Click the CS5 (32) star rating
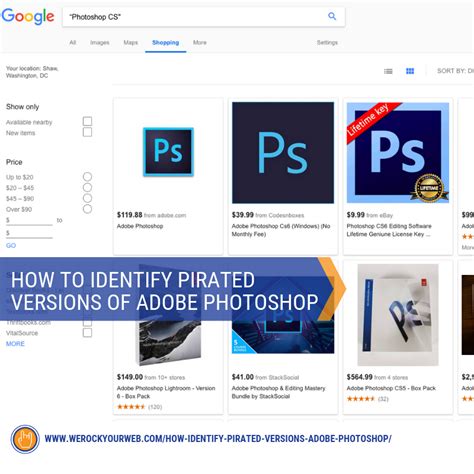 coord(368,399)
